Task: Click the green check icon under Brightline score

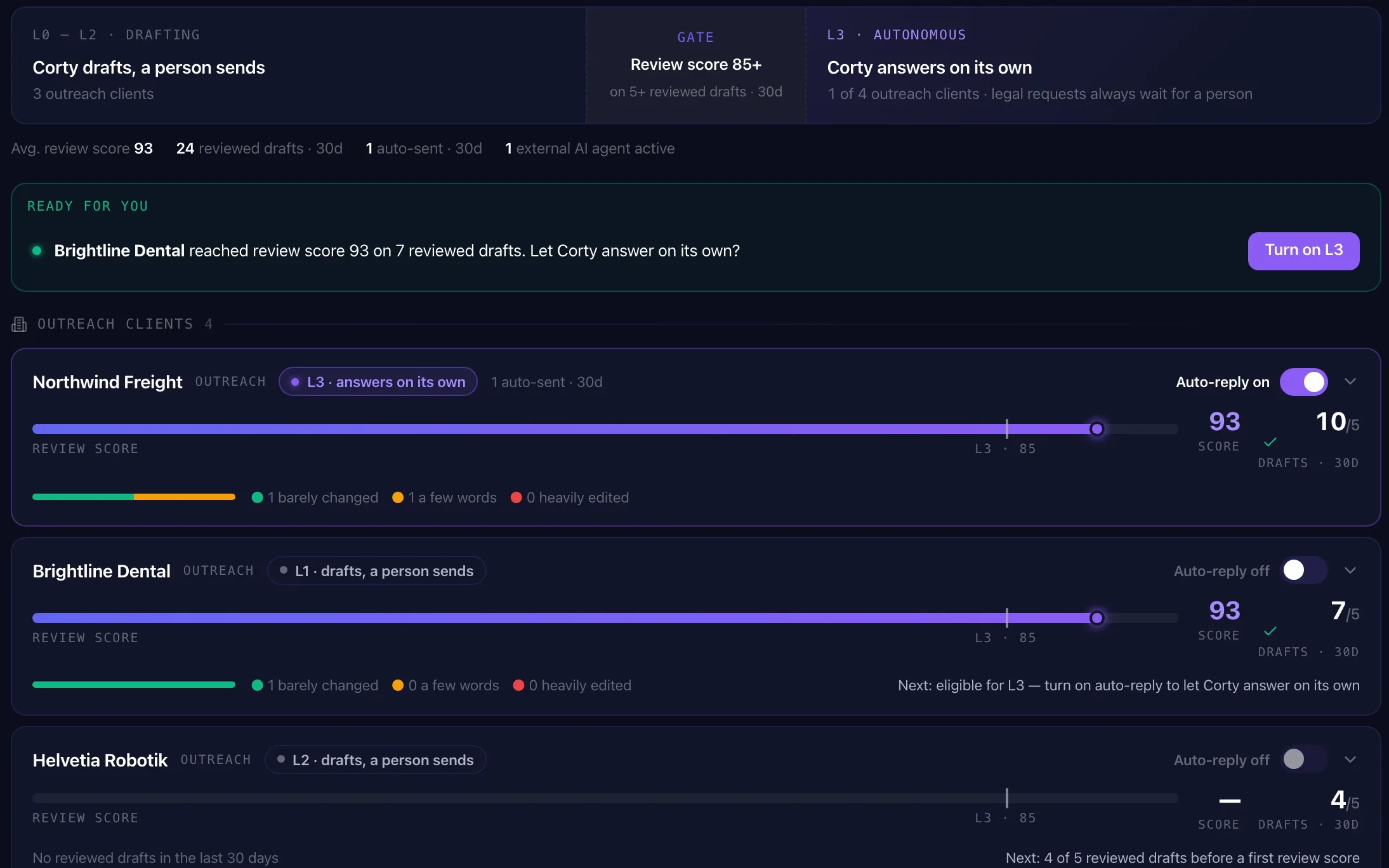Action: [x=1270, y=631]
